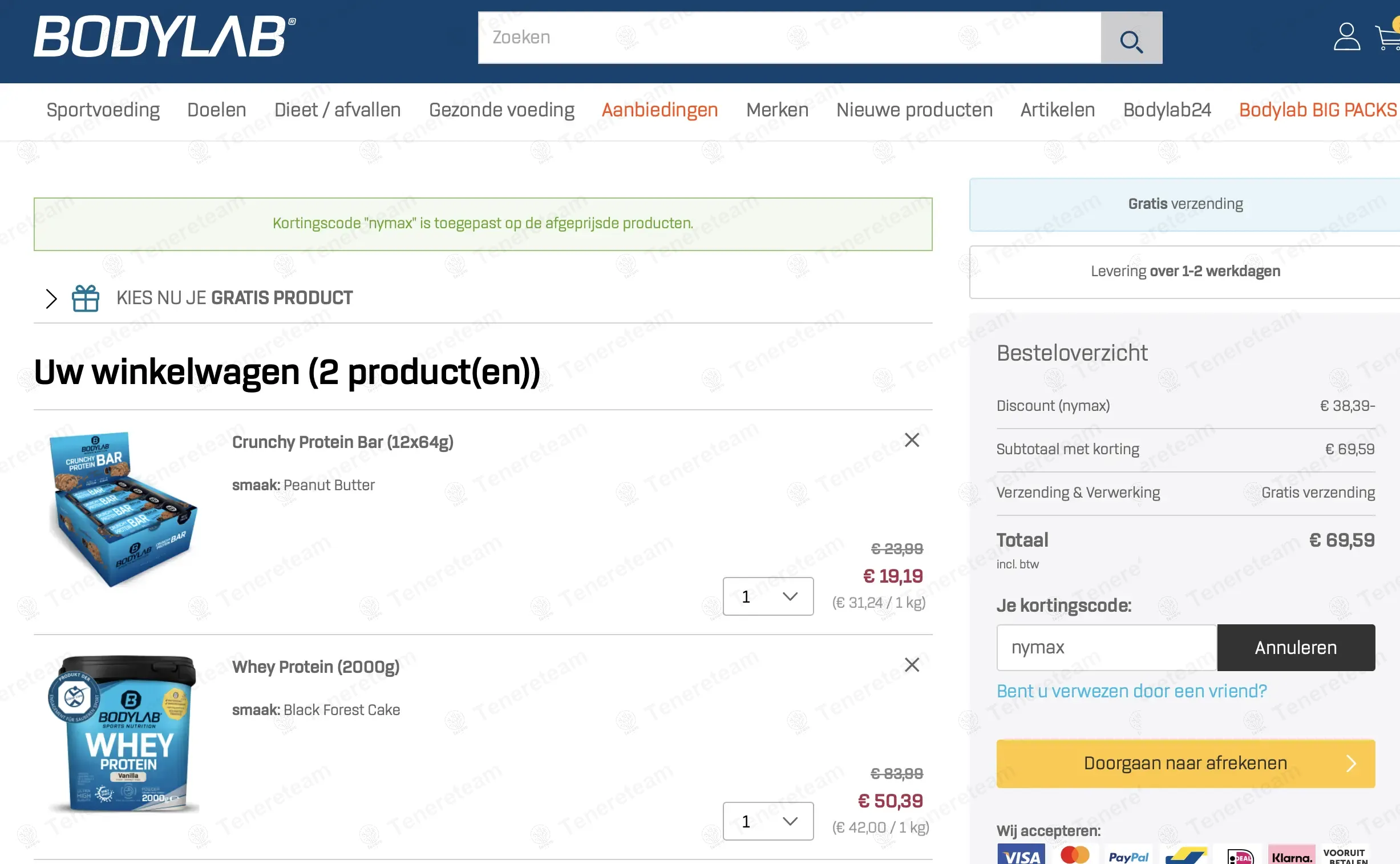Open the Merken menu

[x=778, y=110]
